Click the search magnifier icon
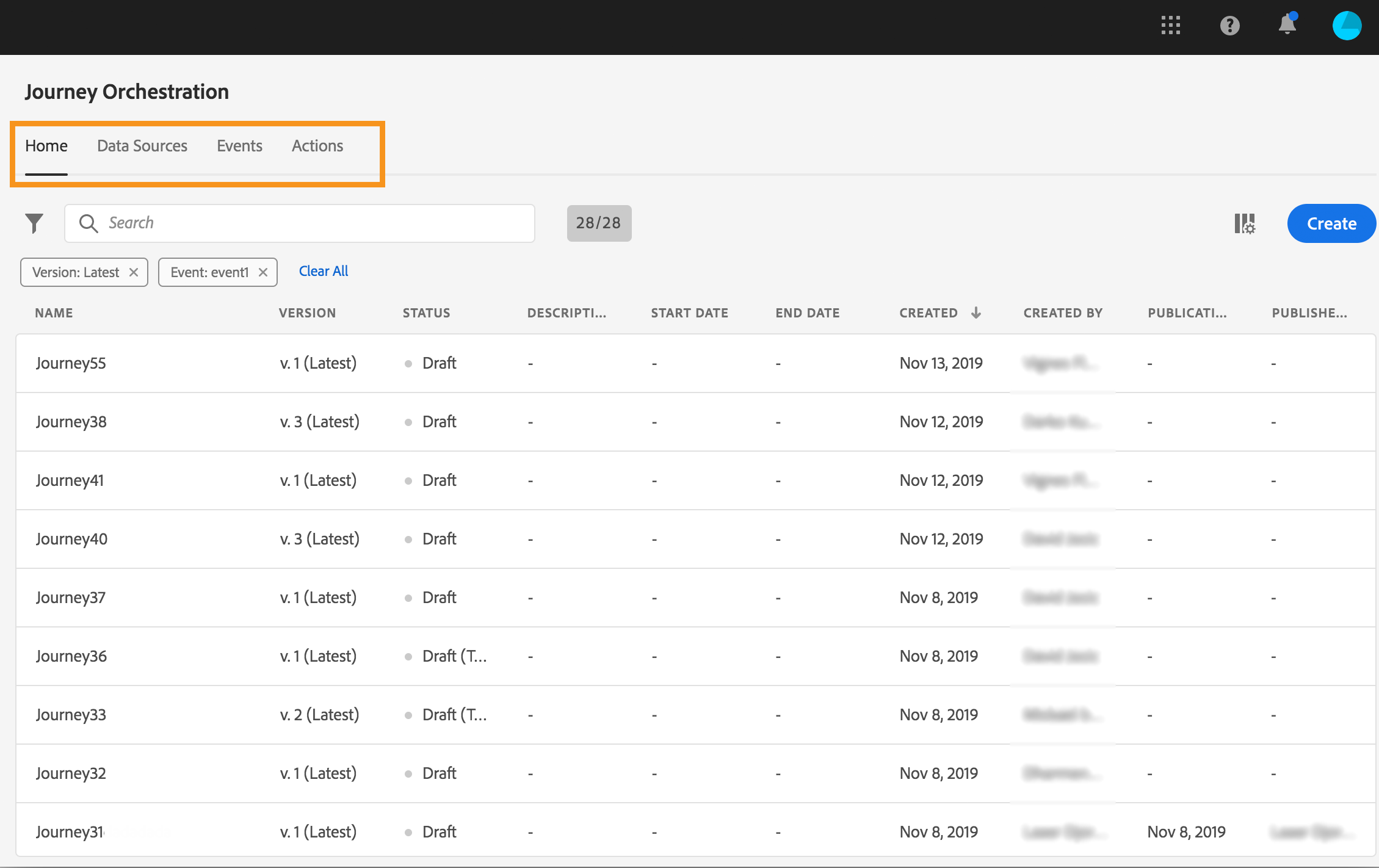 tap(89, 223)
